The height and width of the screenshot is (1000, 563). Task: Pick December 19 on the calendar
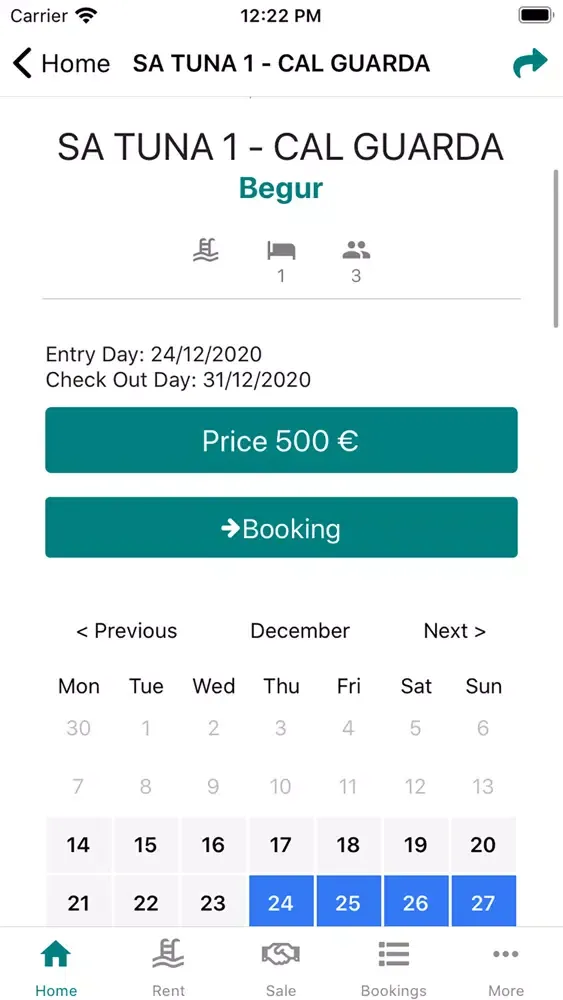click(416, 845)
